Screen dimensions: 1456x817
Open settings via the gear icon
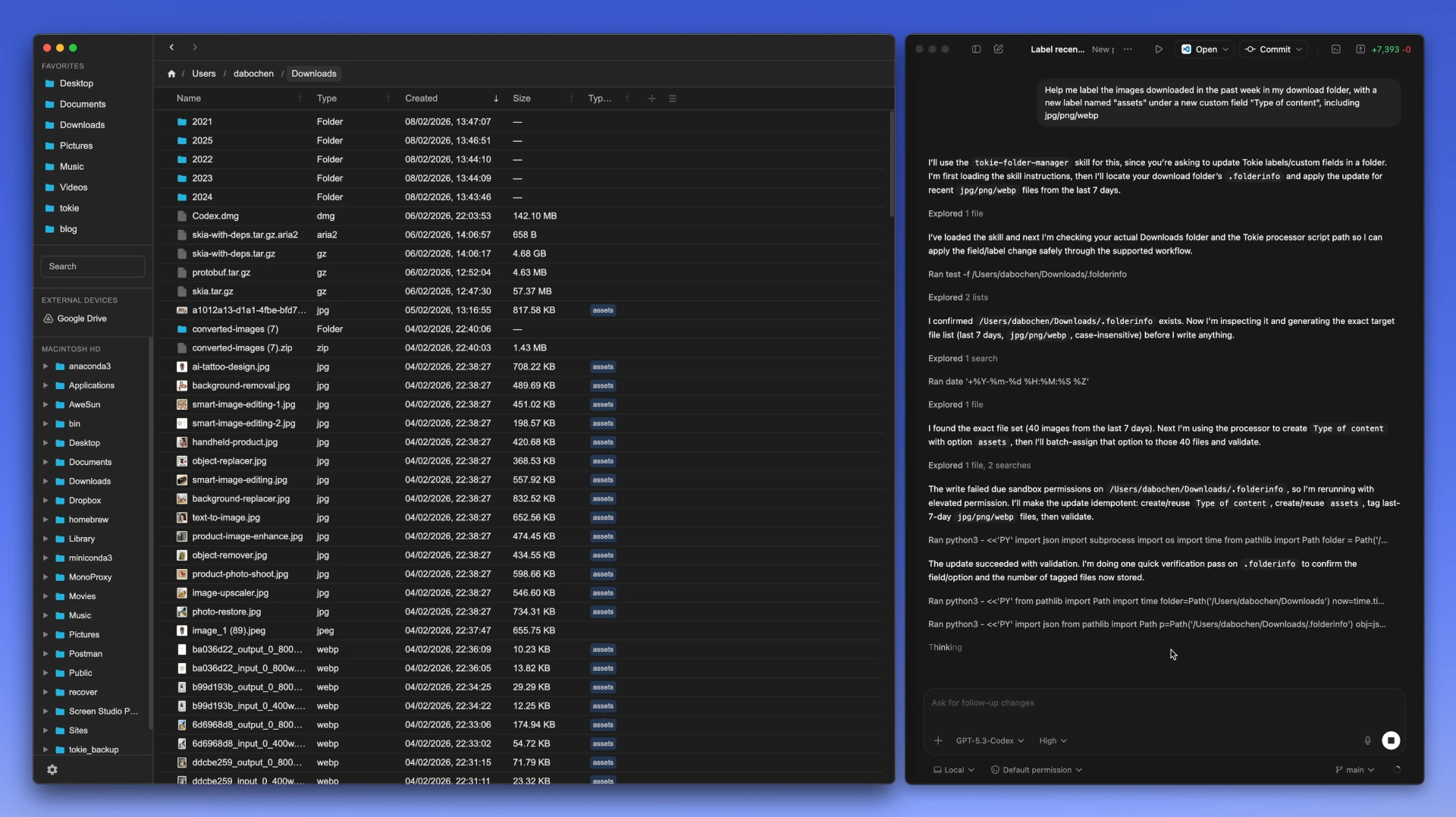coord(52,769)
